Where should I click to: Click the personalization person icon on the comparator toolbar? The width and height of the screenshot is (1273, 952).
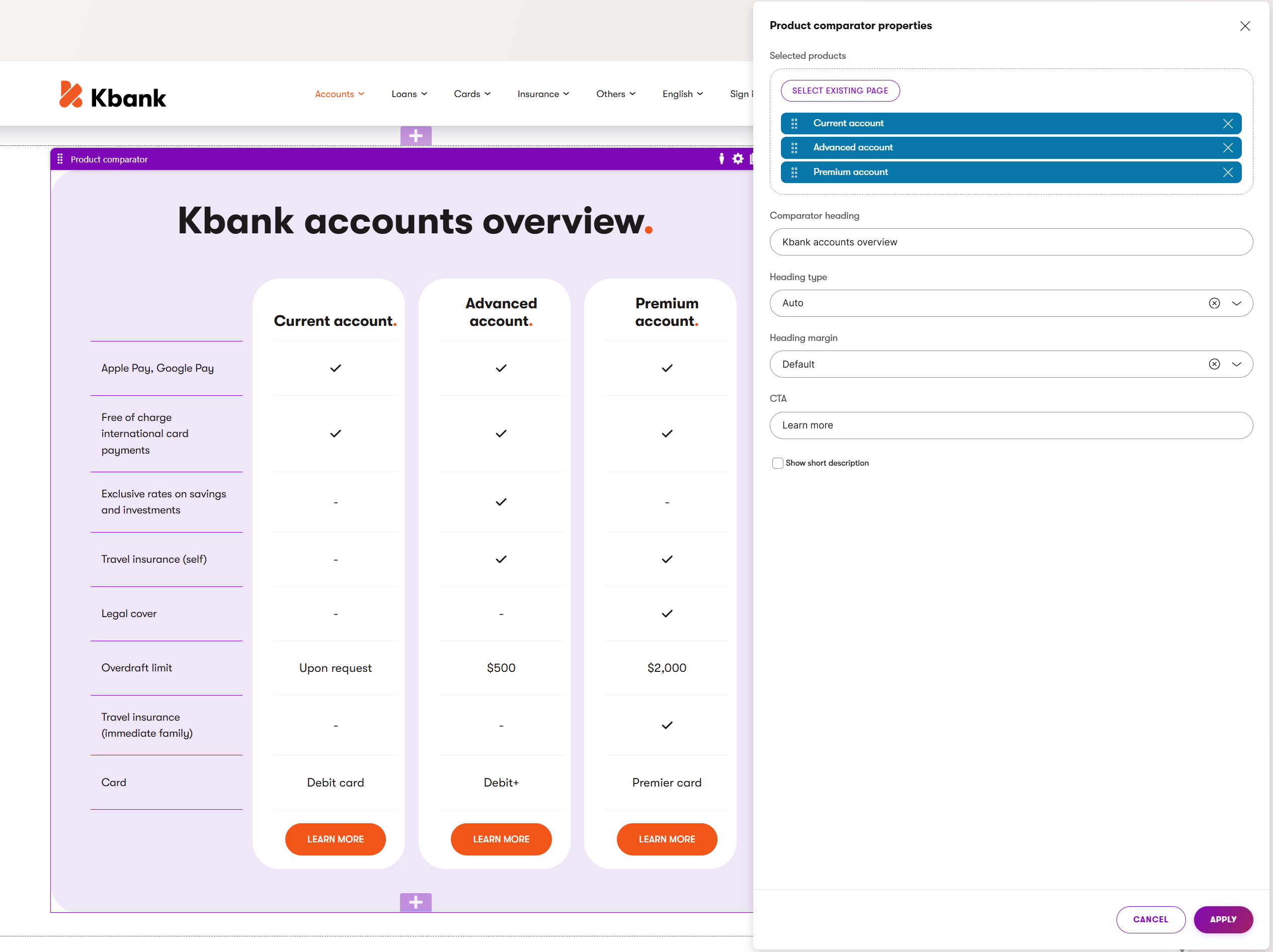722,159
